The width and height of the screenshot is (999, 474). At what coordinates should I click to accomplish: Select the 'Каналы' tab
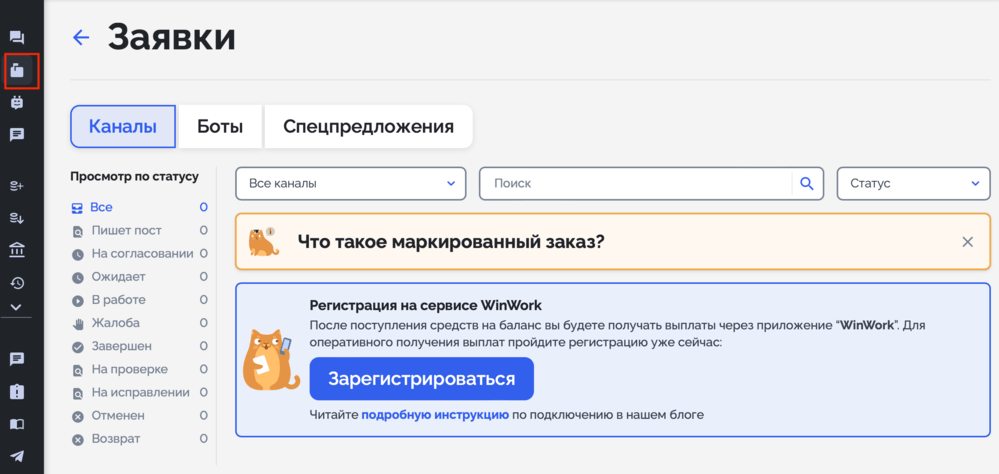point(122,126)
